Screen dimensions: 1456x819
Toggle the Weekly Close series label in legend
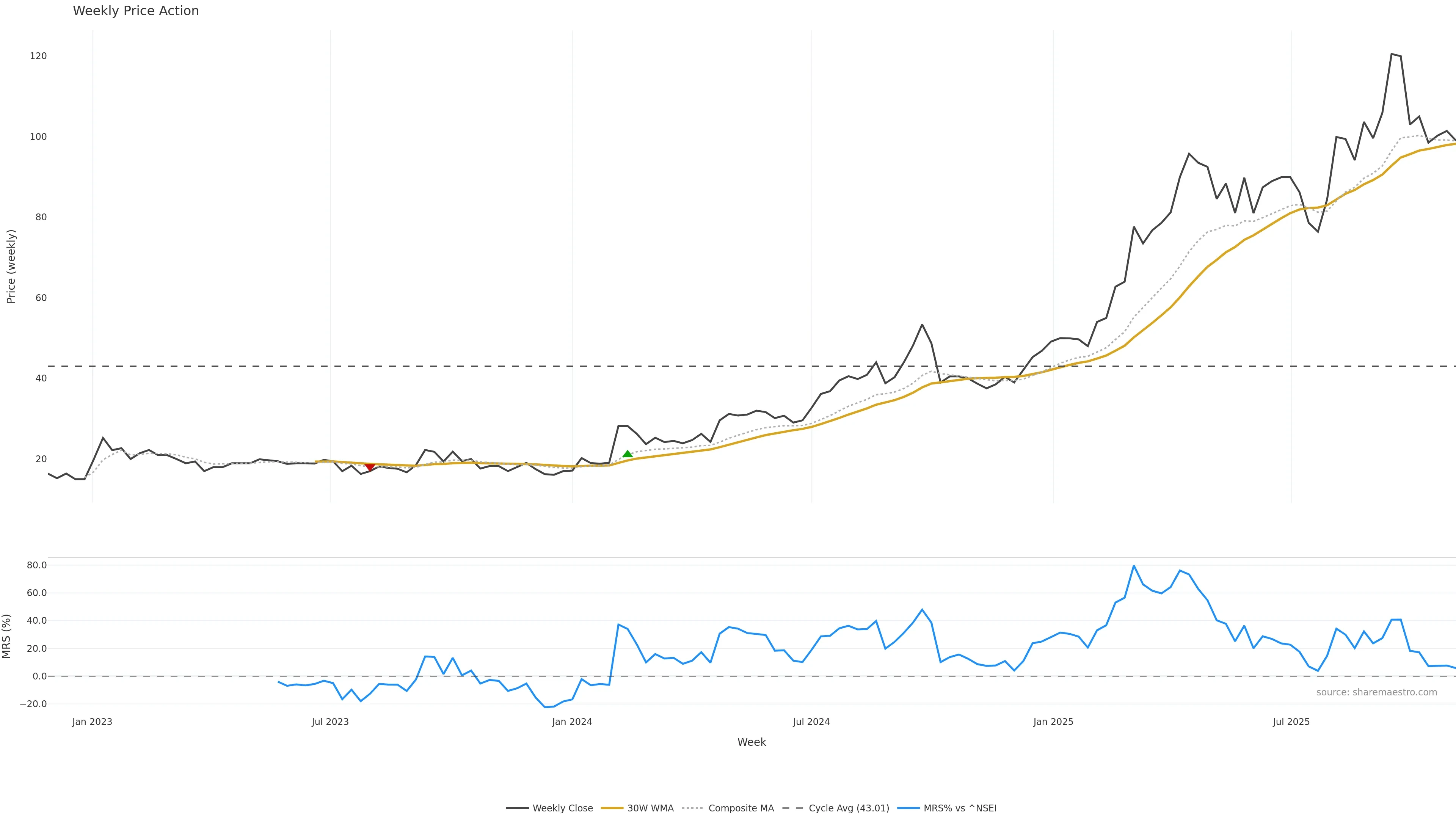click(562, 808)
